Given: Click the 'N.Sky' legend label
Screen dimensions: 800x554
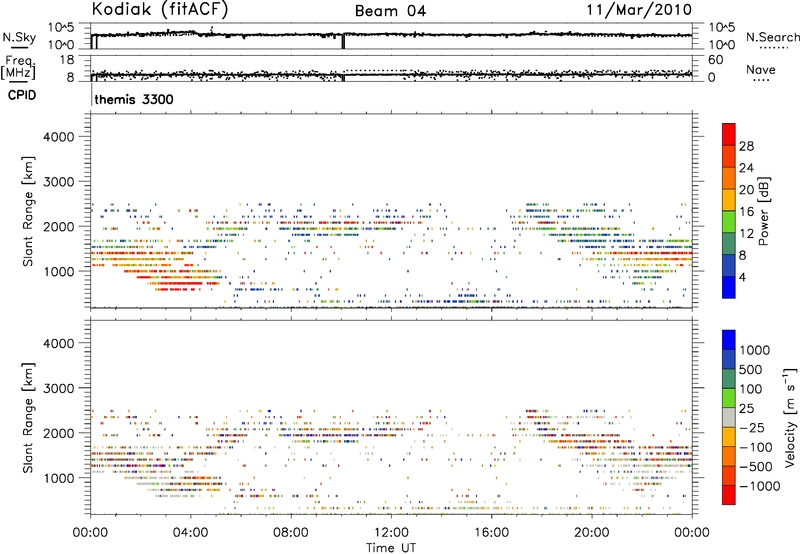Looking at the screenshot, I should click(19, 37).
